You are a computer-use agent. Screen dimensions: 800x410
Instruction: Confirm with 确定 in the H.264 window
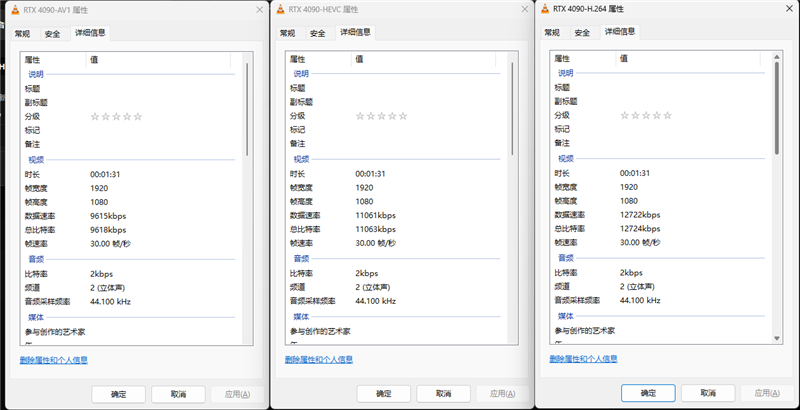click(x=648, y=393)
